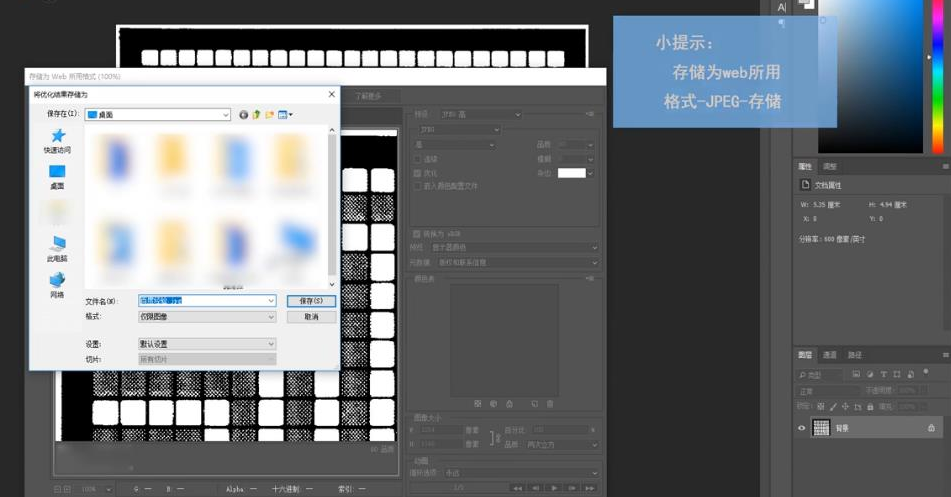
Task: Open the 保存在 location dropdown showing 桌面
Action: coord(158,115)
